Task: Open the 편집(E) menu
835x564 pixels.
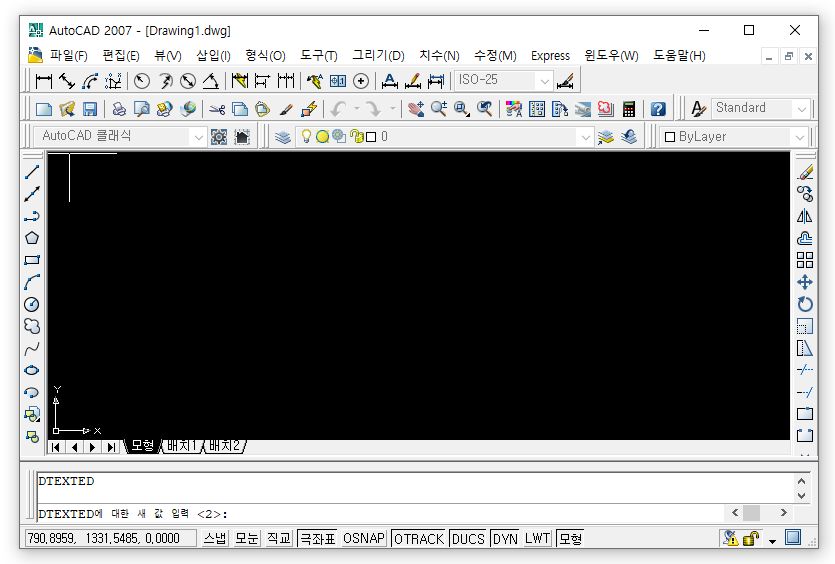Action: [121, 55]
